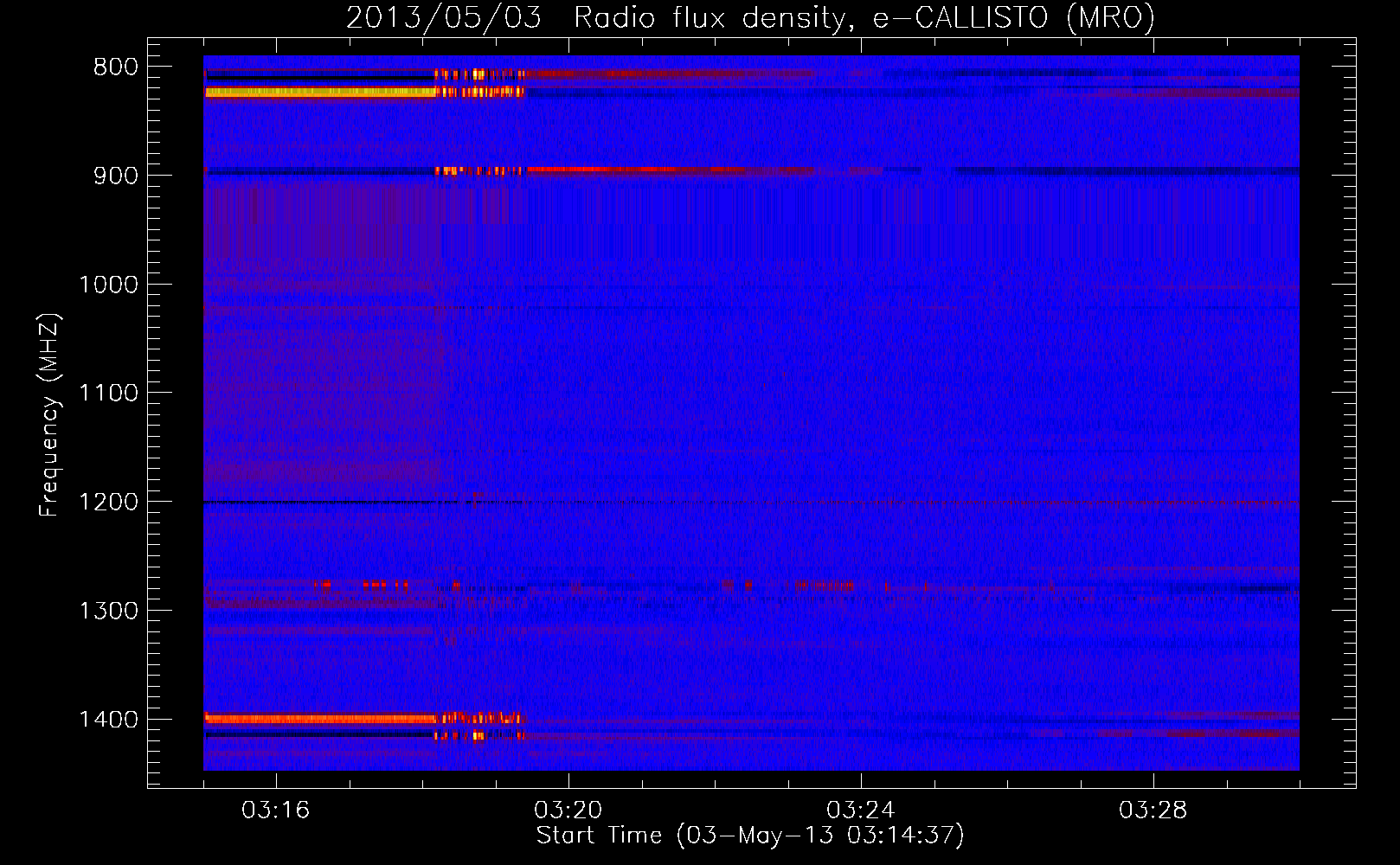
Task: Click the orange-red emission band at 1400 MHz
Action: point(320,718)
